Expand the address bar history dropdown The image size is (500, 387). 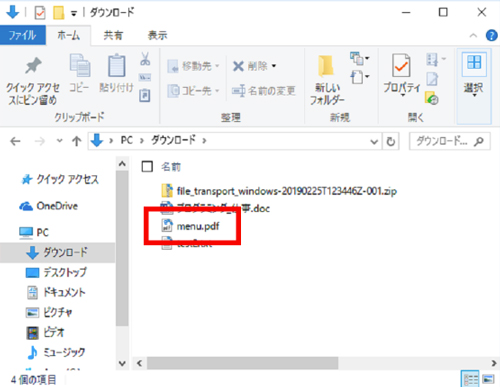[374, 142]
